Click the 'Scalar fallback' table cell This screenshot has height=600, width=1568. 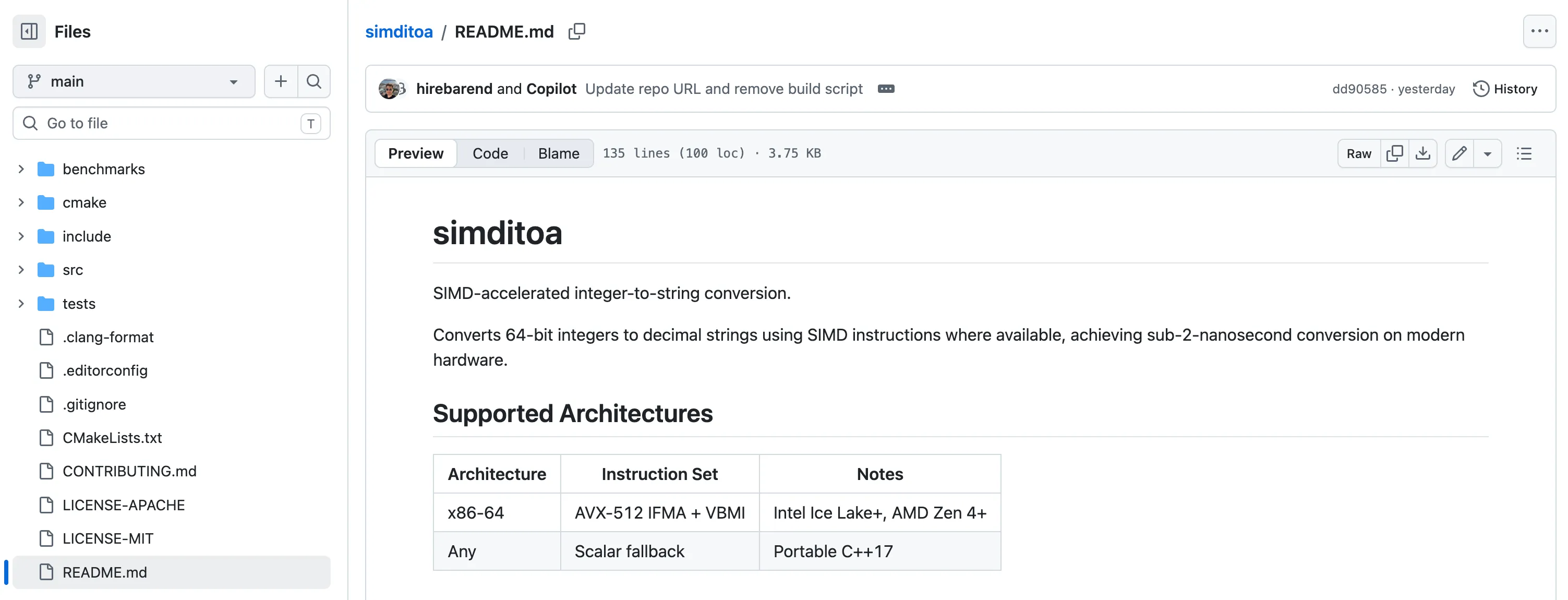point(660,551)
